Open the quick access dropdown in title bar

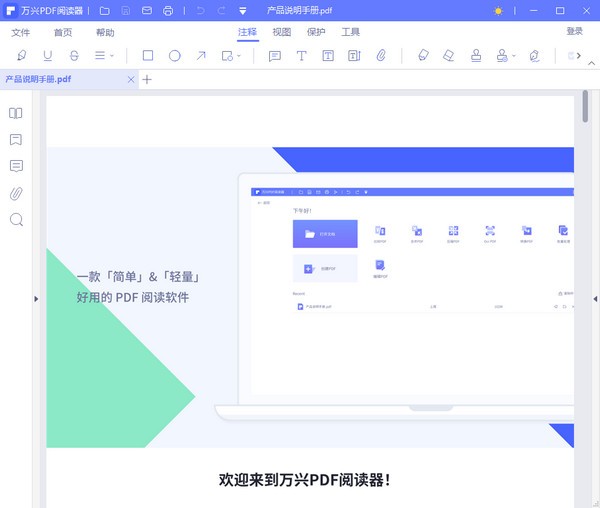pos(243,11)
